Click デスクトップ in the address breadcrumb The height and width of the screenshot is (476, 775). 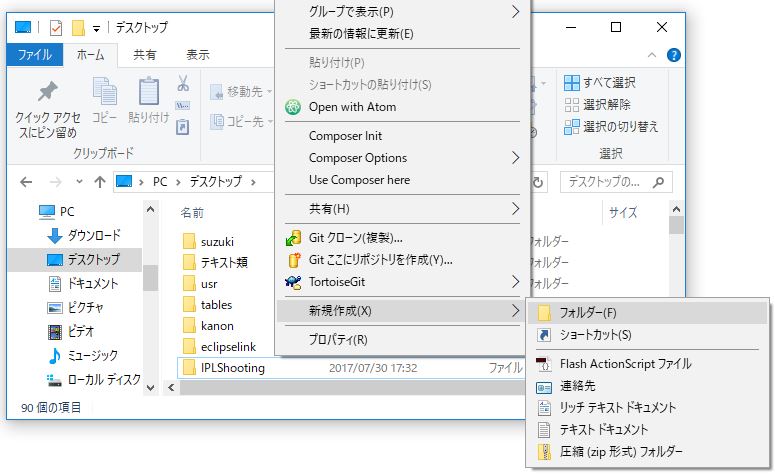coord(216,182)
